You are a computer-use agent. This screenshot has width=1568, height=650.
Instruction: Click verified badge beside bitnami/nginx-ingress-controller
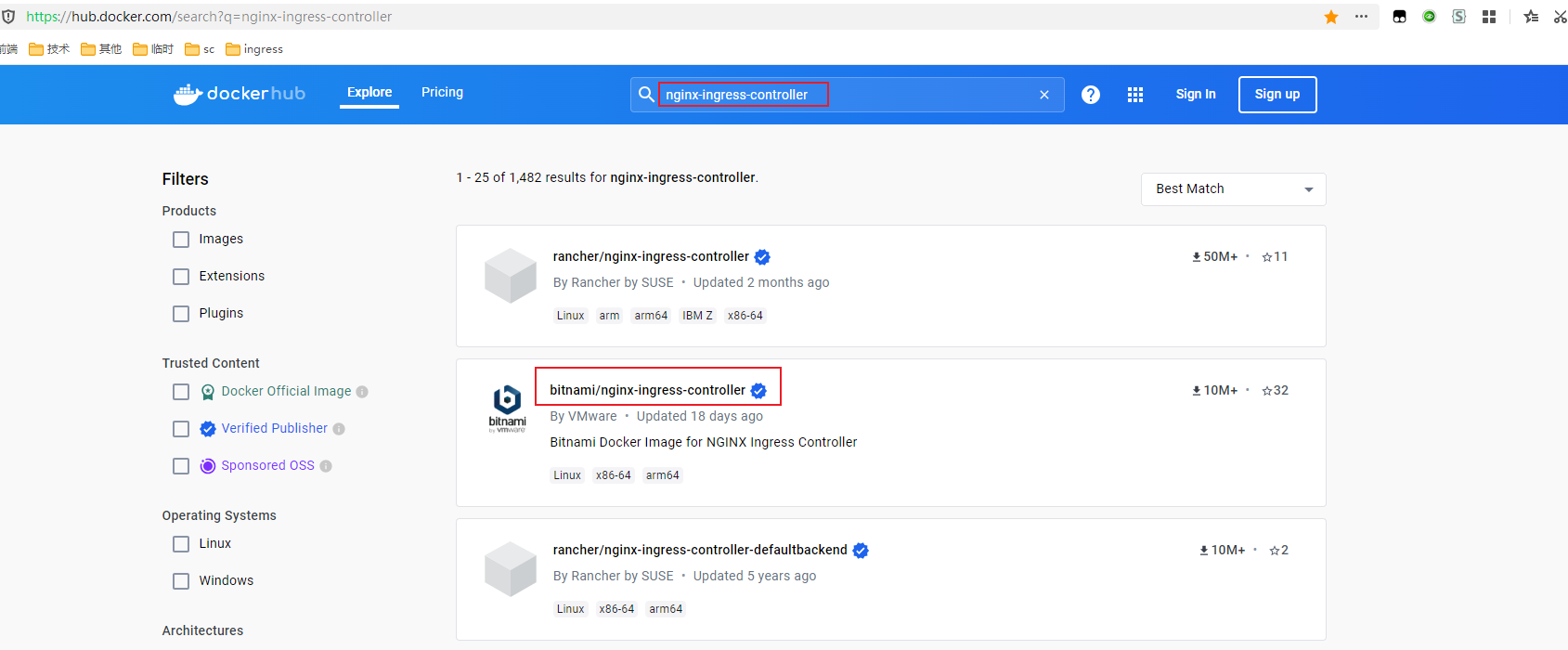coord(758,391)
